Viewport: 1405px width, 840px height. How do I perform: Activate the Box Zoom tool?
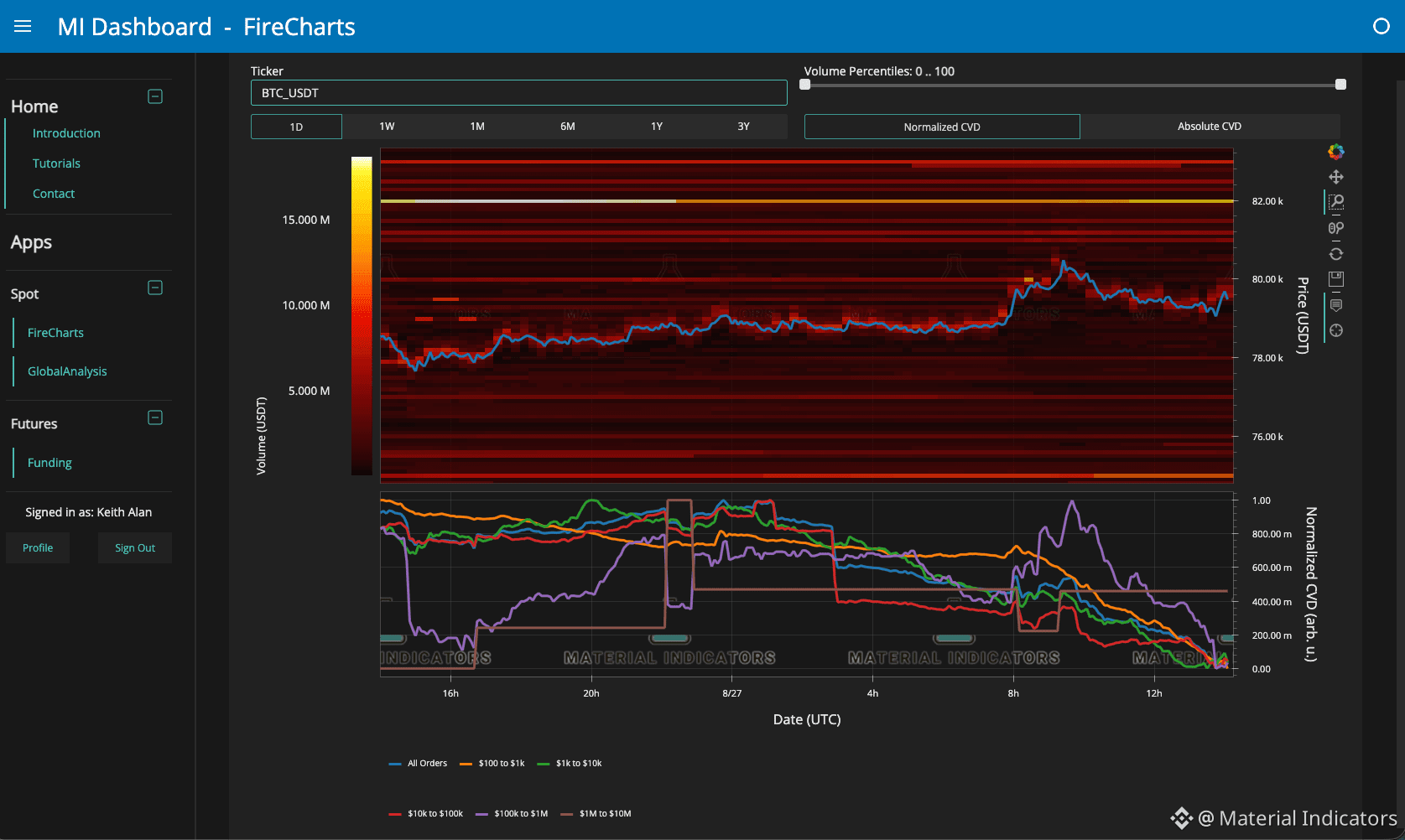(x=1336, y=202)
